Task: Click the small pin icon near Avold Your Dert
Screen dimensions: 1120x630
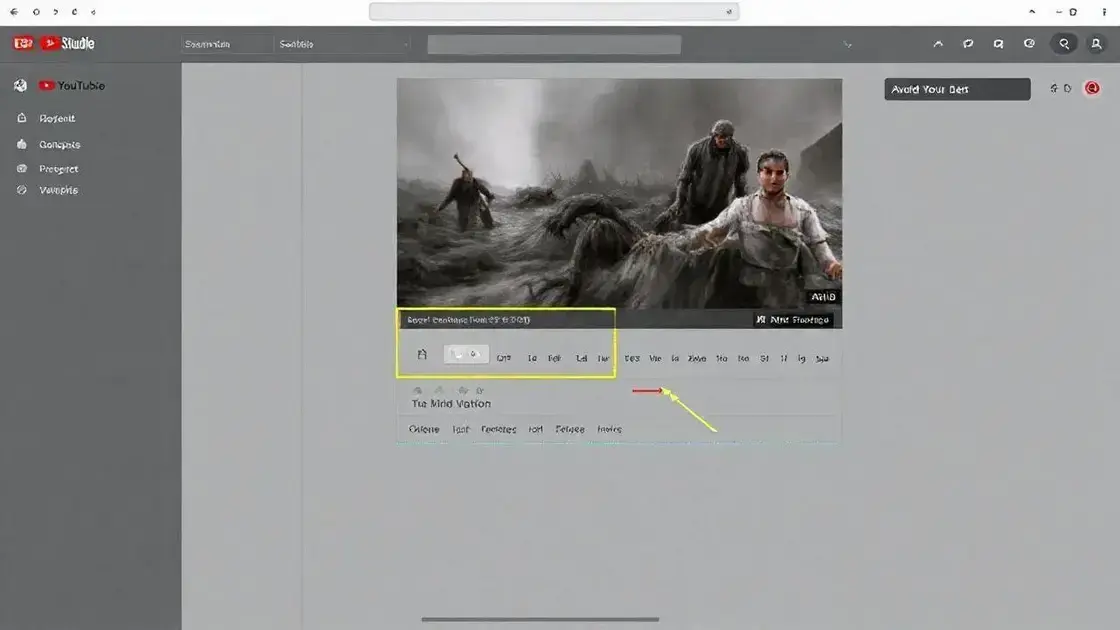Action: tap(1054, 89)
